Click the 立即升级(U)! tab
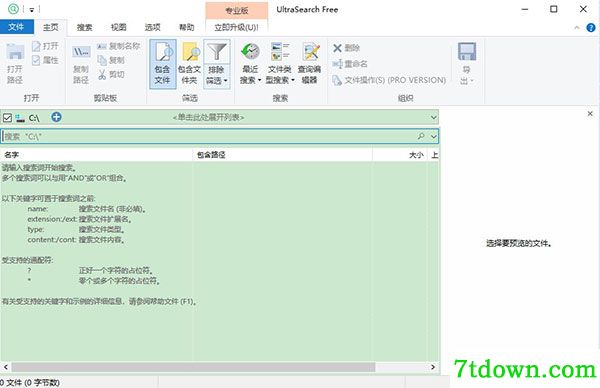The width and height of the screenshot is (600, 388). click(236, 27)
